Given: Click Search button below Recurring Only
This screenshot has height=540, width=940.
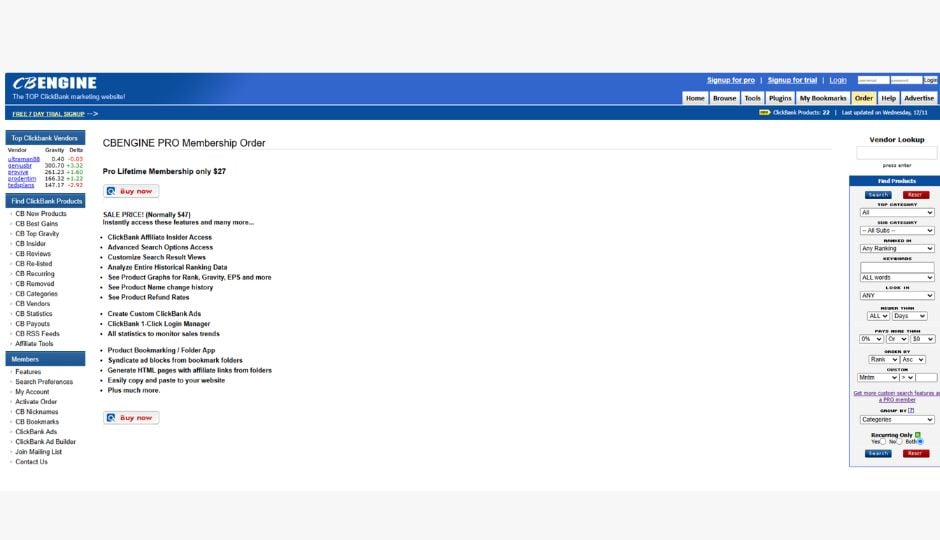Looking at the screenshot, I should 878,454.
